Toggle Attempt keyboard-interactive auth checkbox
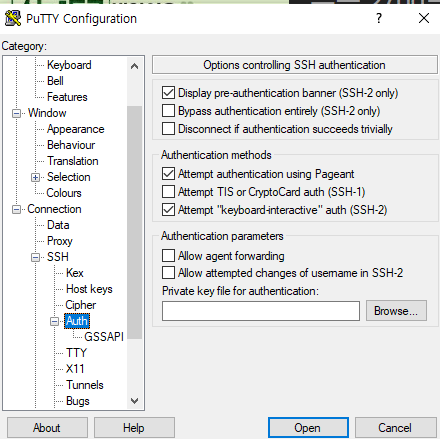Viewport: 440px width, 439px height. (x=168, y=210)
